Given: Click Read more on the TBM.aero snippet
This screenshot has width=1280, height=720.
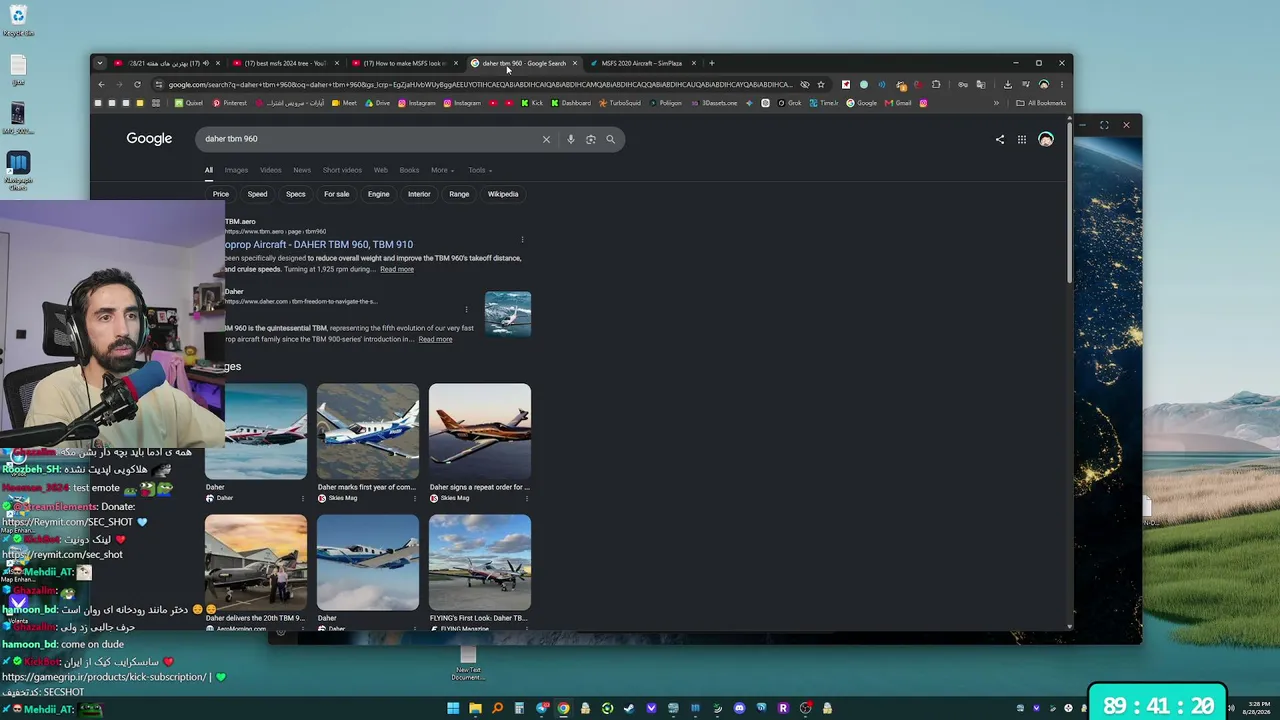Looking at the screenshot, I should pyautogui.click(x=397, y=269).
